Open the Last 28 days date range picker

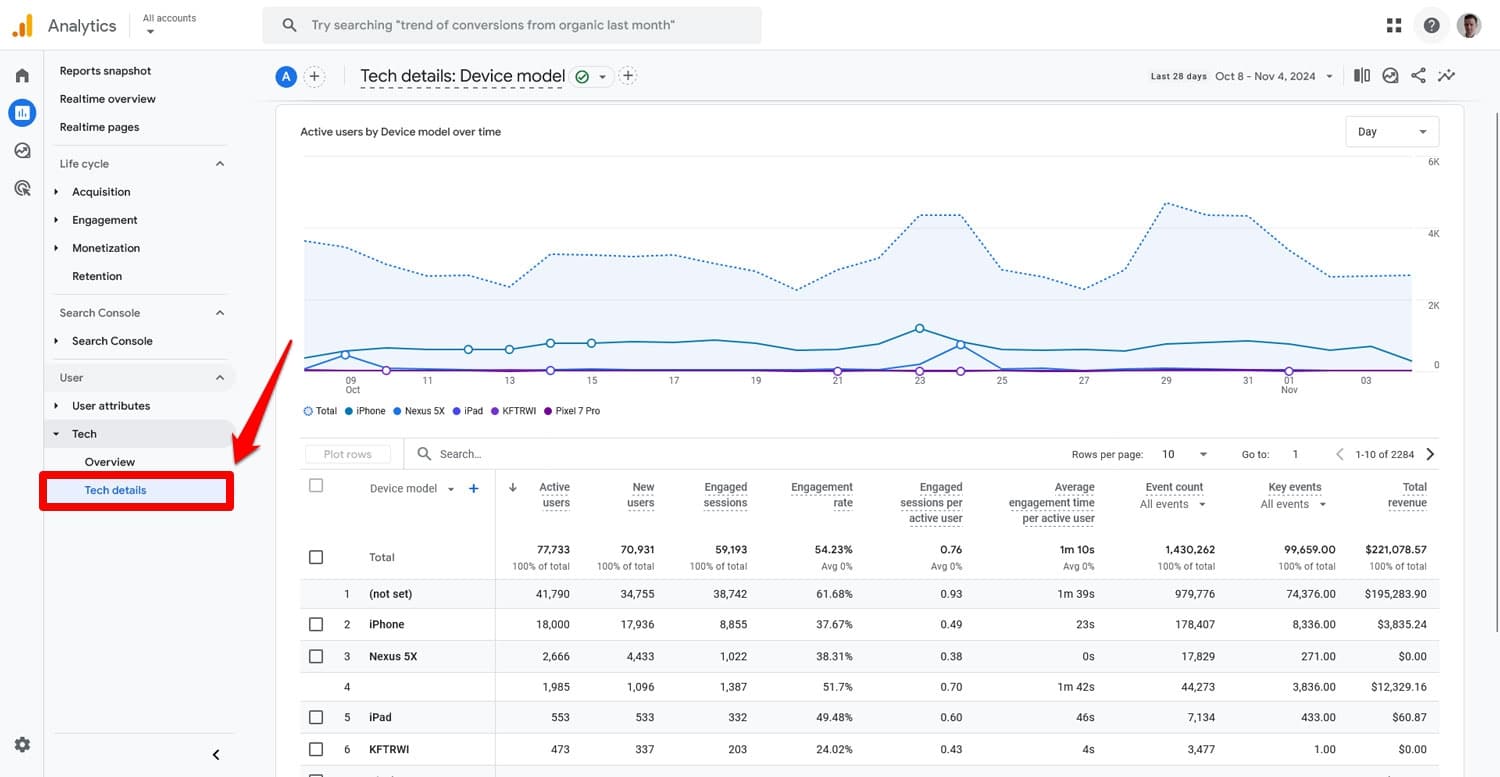1240,75
